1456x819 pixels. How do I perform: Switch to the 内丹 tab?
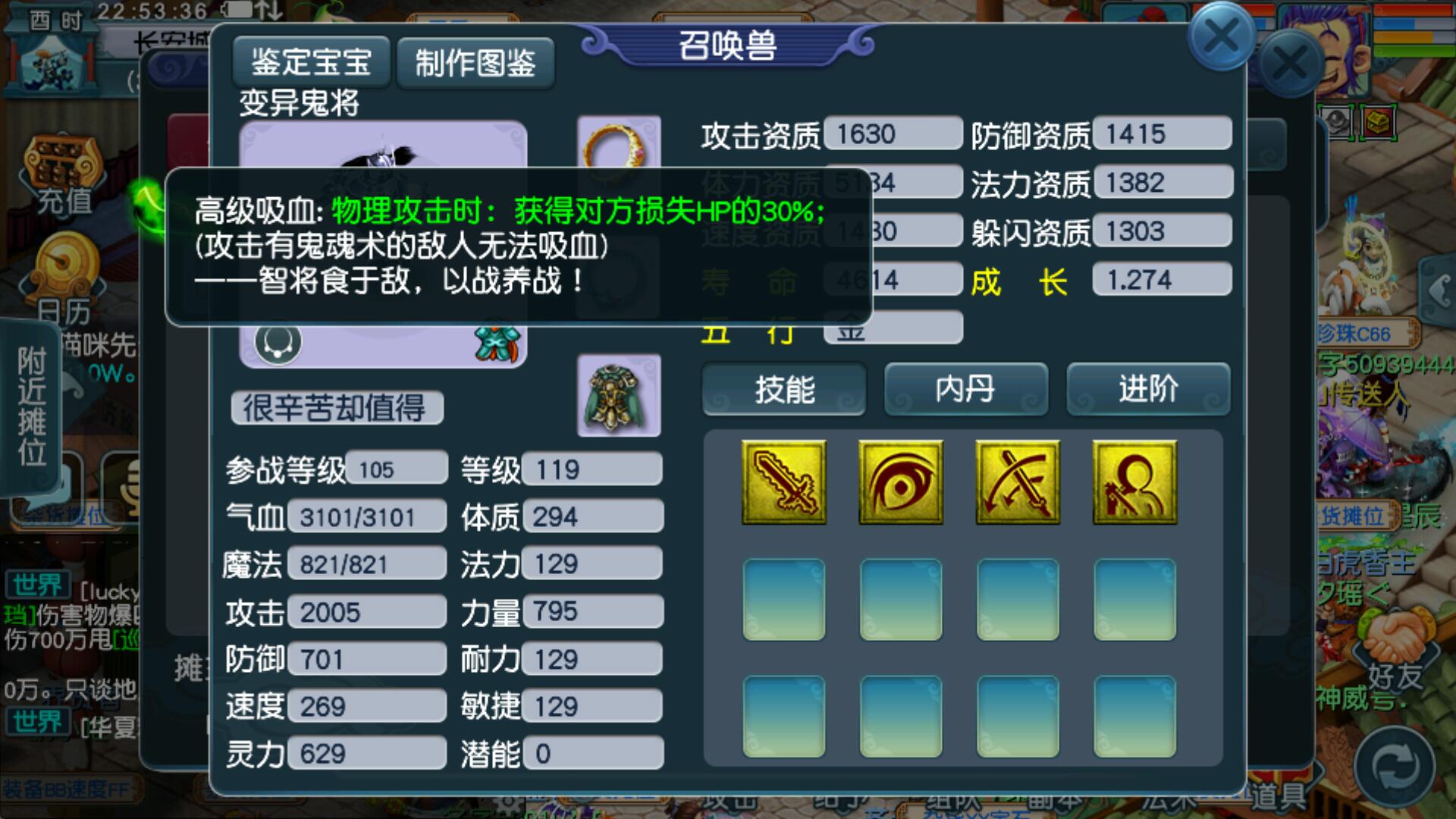click(966, 389)
